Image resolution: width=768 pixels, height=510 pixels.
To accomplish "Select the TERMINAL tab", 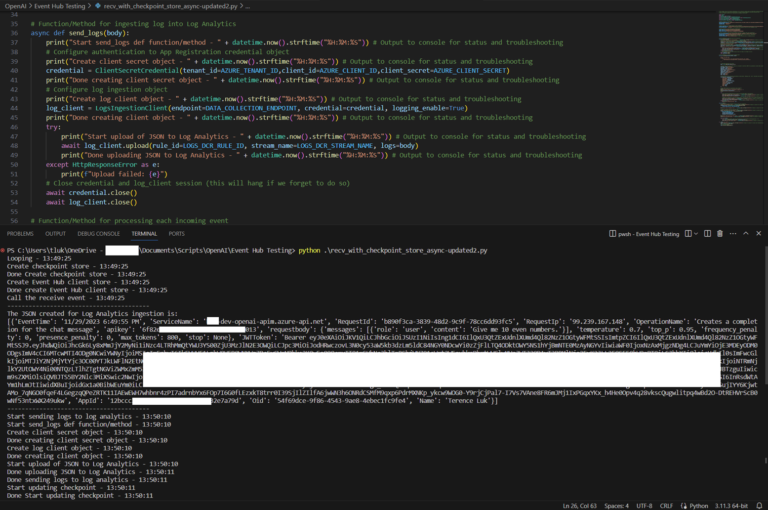I will tap(144, 234).
